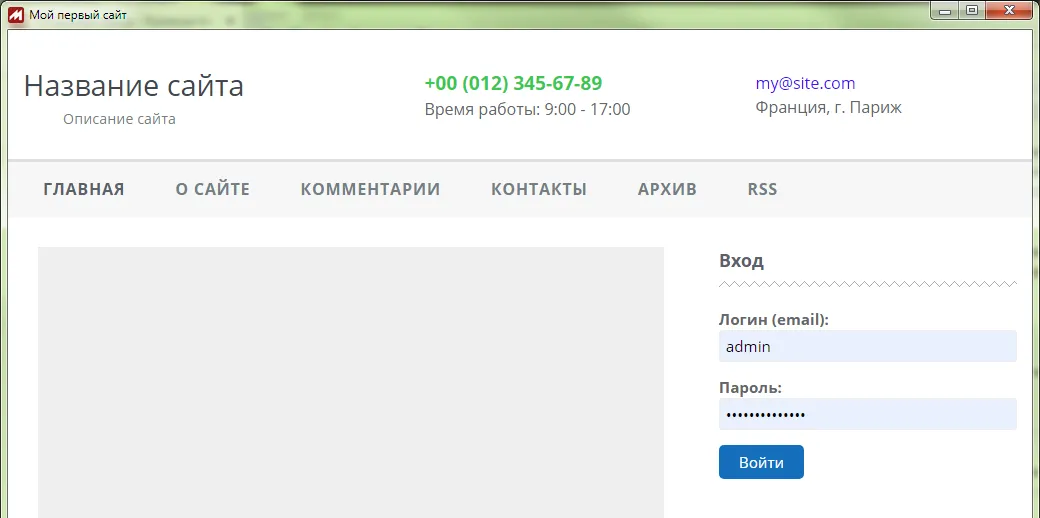
Task: Click the Описание сайта subtitle text
Action: pyautogui.click(x=119, y=119)
